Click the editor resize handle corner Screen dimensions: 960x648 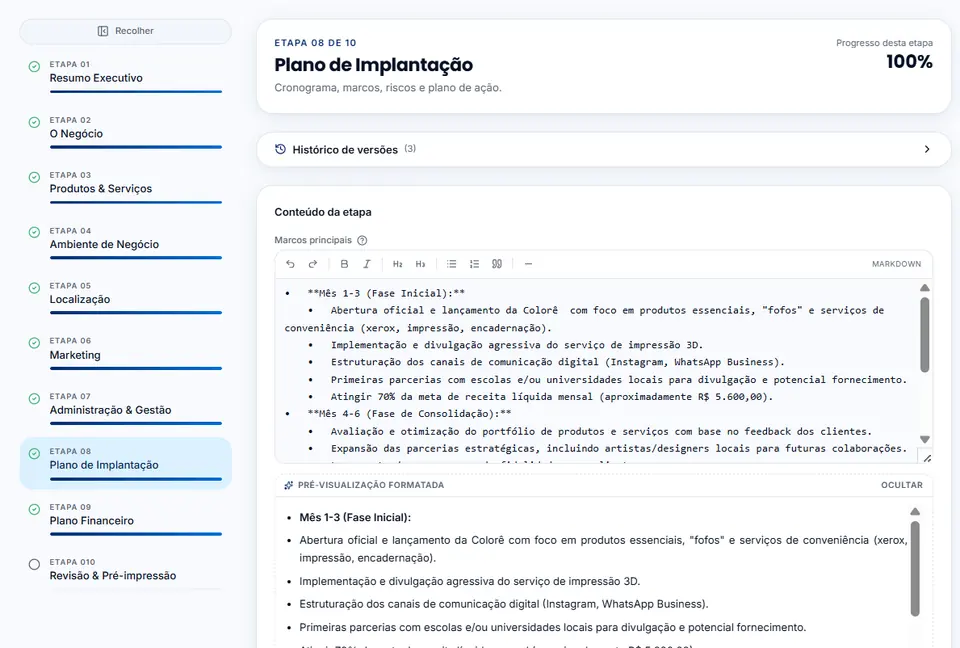[927, 458]
